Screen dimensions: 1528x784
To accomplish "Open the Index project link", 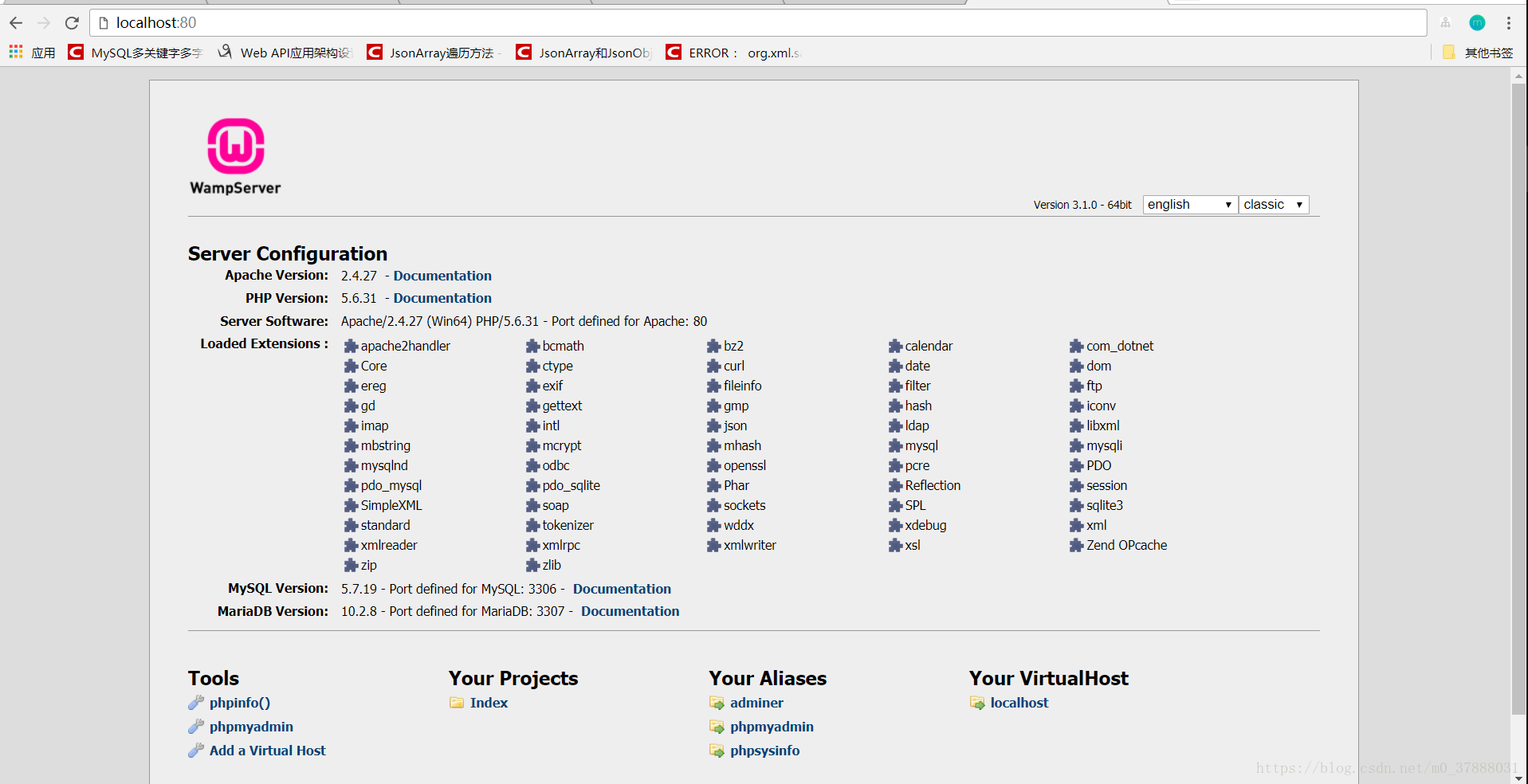I will 489,703.
